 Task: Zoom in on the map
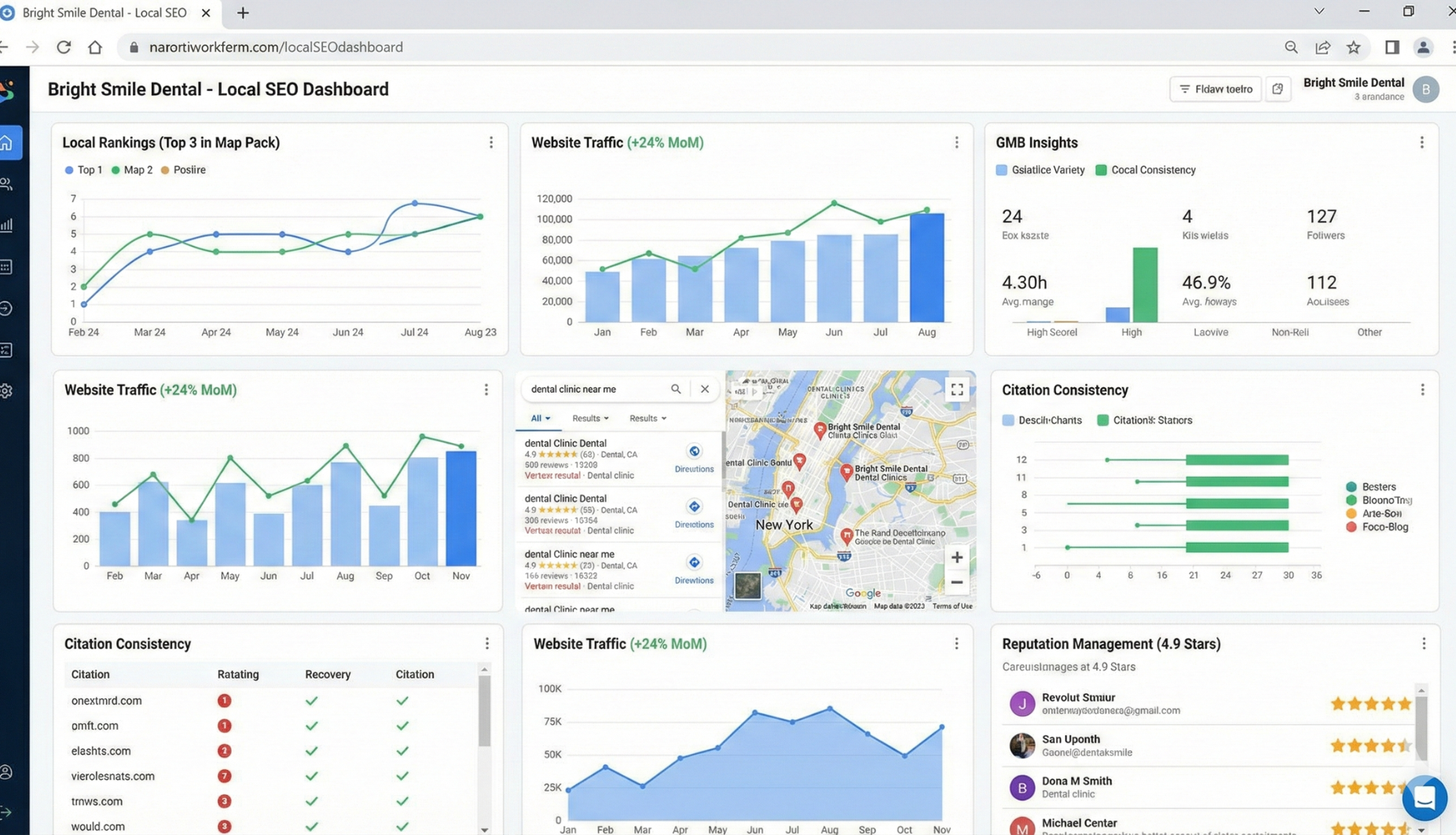click(956, 558)
